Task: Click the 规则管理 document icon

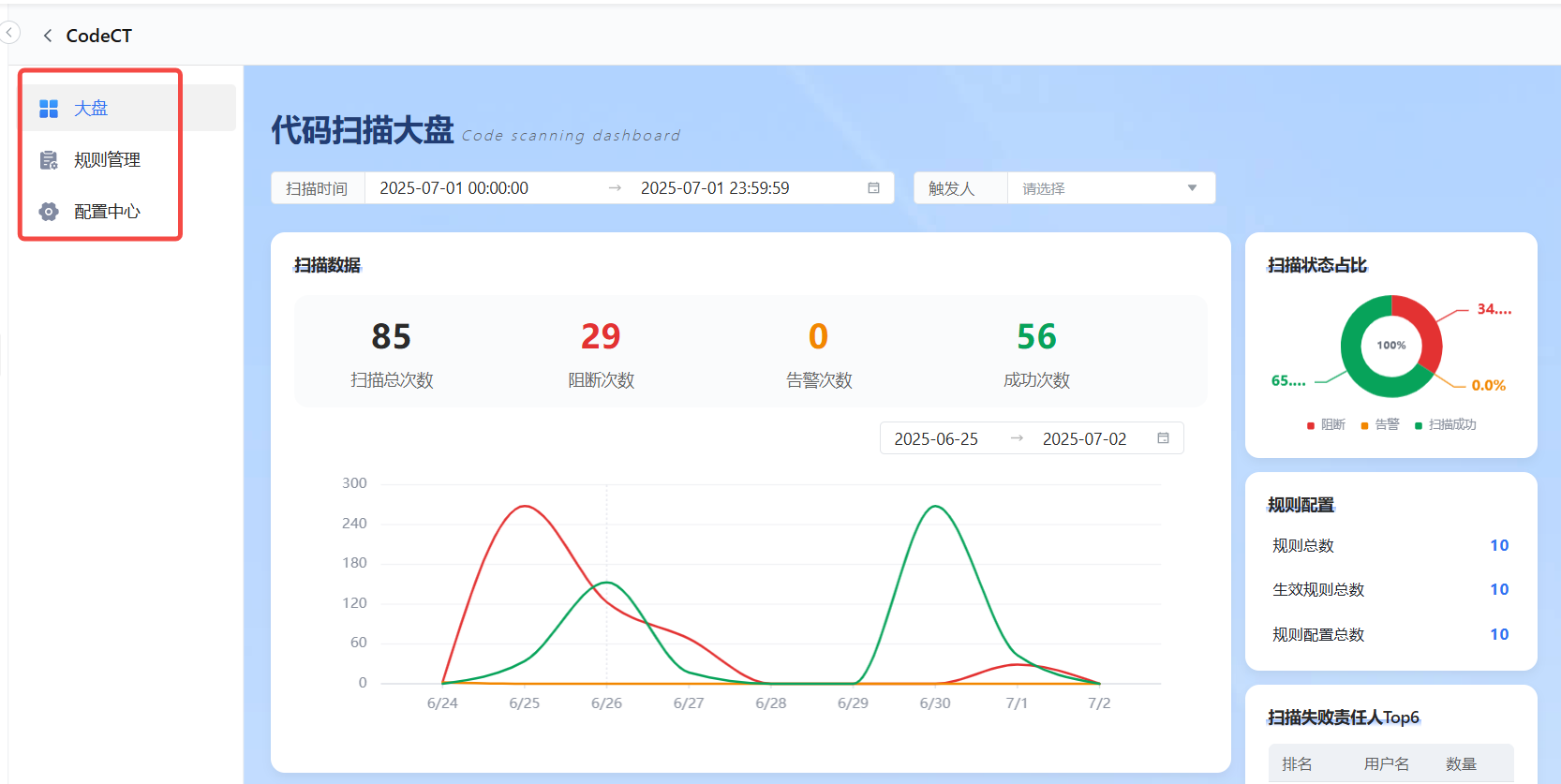Action: (49, 160)
